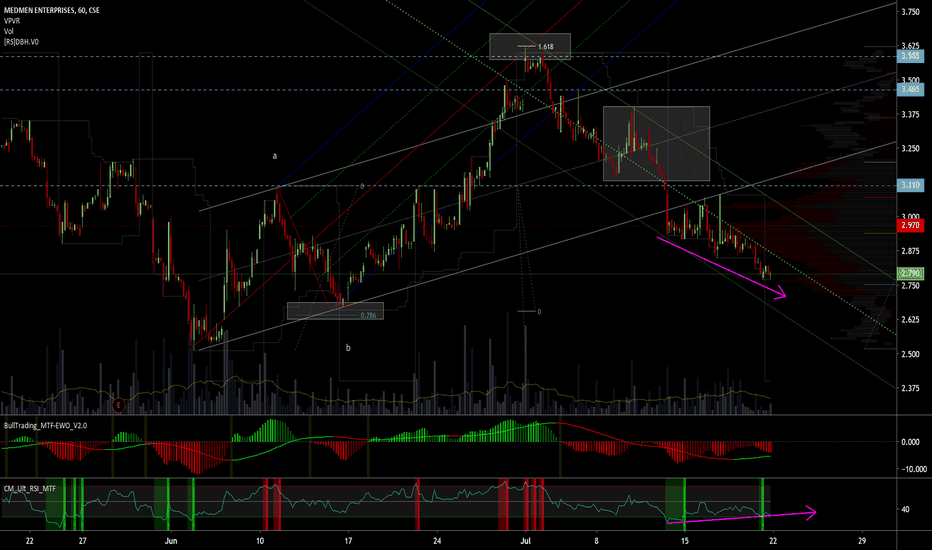Image resolution: width=932 pixels, height=550 pixels.
Task: Click the Vol indicator label
Action: point(8,32)
